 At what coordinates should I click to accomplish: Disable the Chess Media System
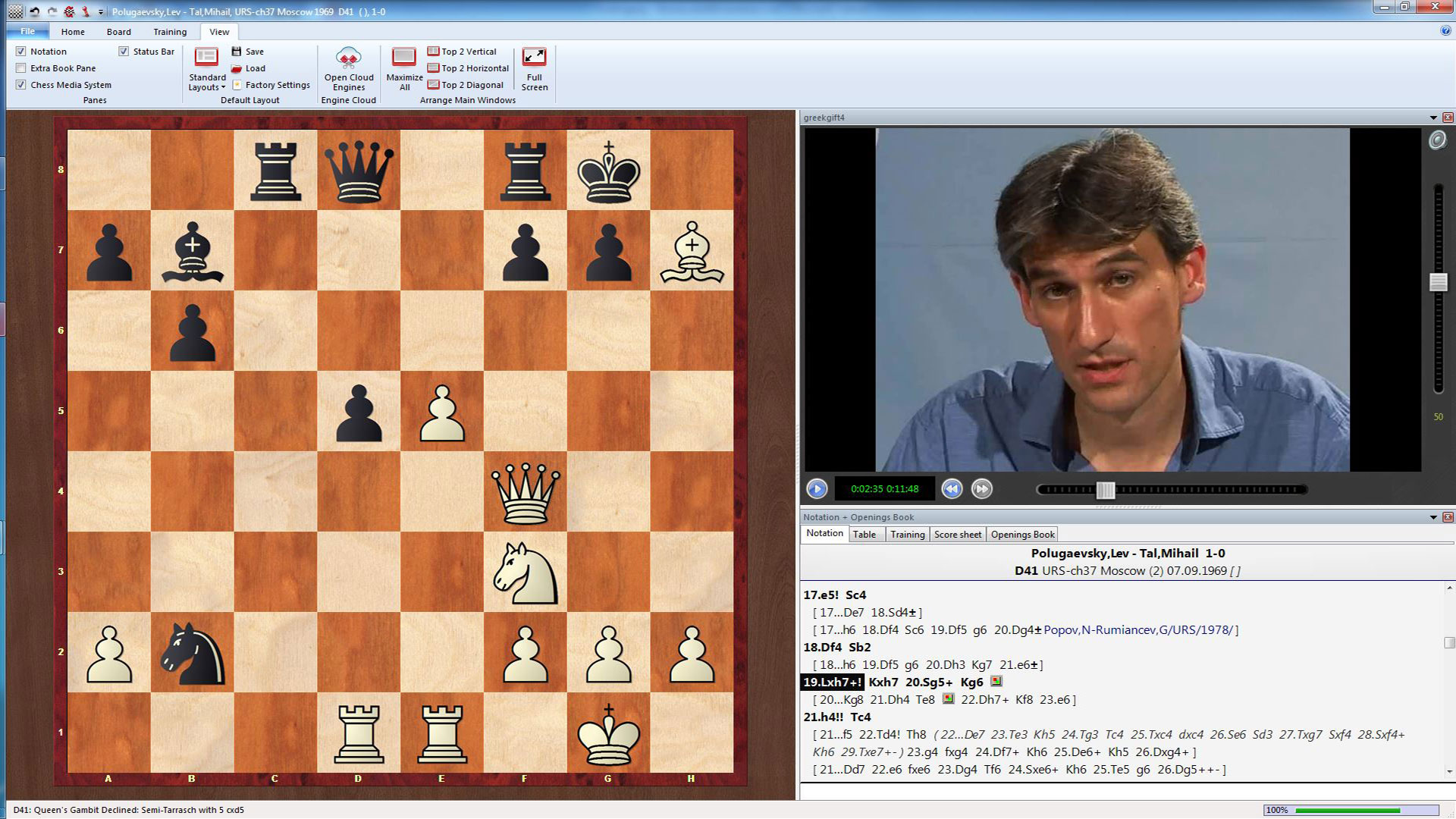tap(20, 84)
